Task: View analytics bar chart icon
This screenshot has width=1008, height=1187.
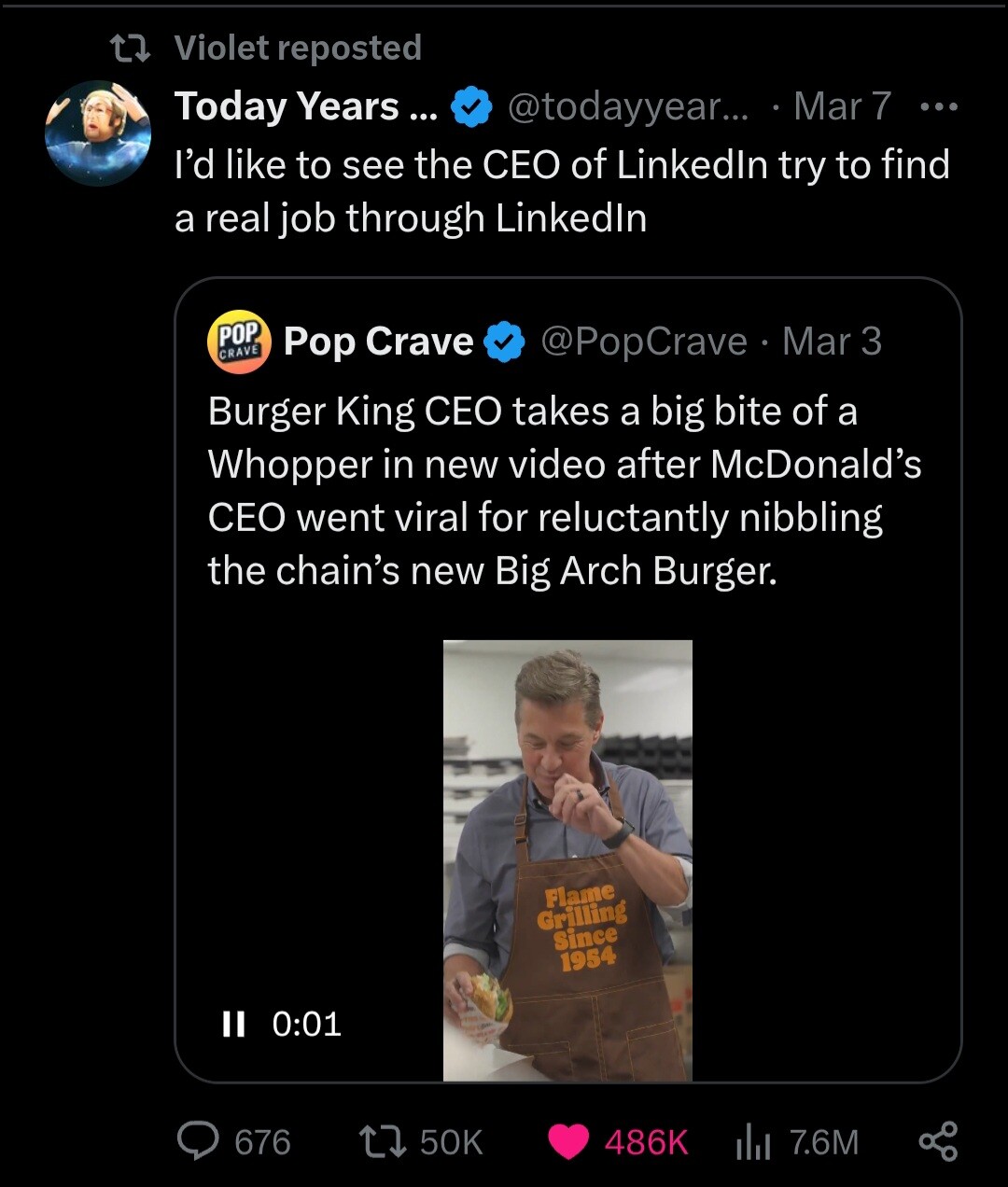Action: coord(752,1141)
